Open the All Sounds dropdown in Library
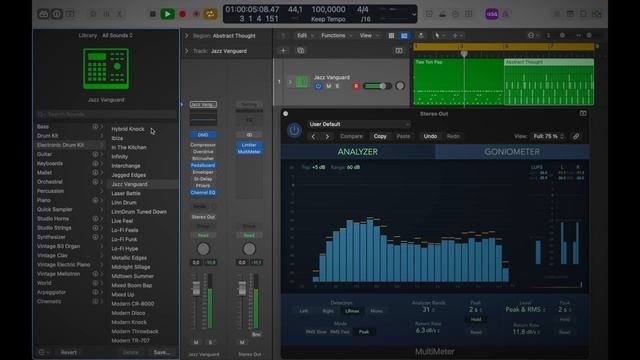 click(x=117, y=36)
